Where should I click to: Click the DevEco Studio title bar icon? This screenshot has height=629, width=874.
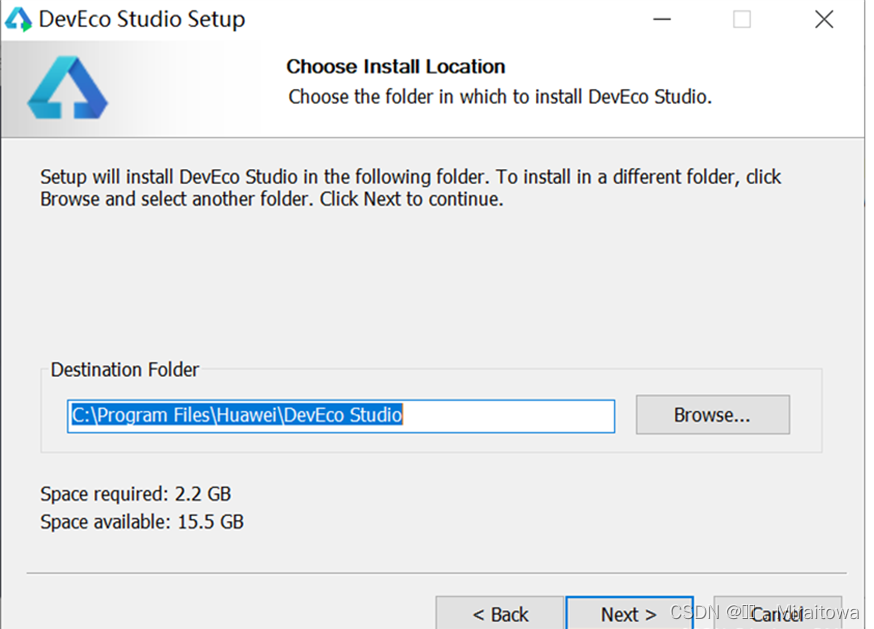click(x=18, y=20)
